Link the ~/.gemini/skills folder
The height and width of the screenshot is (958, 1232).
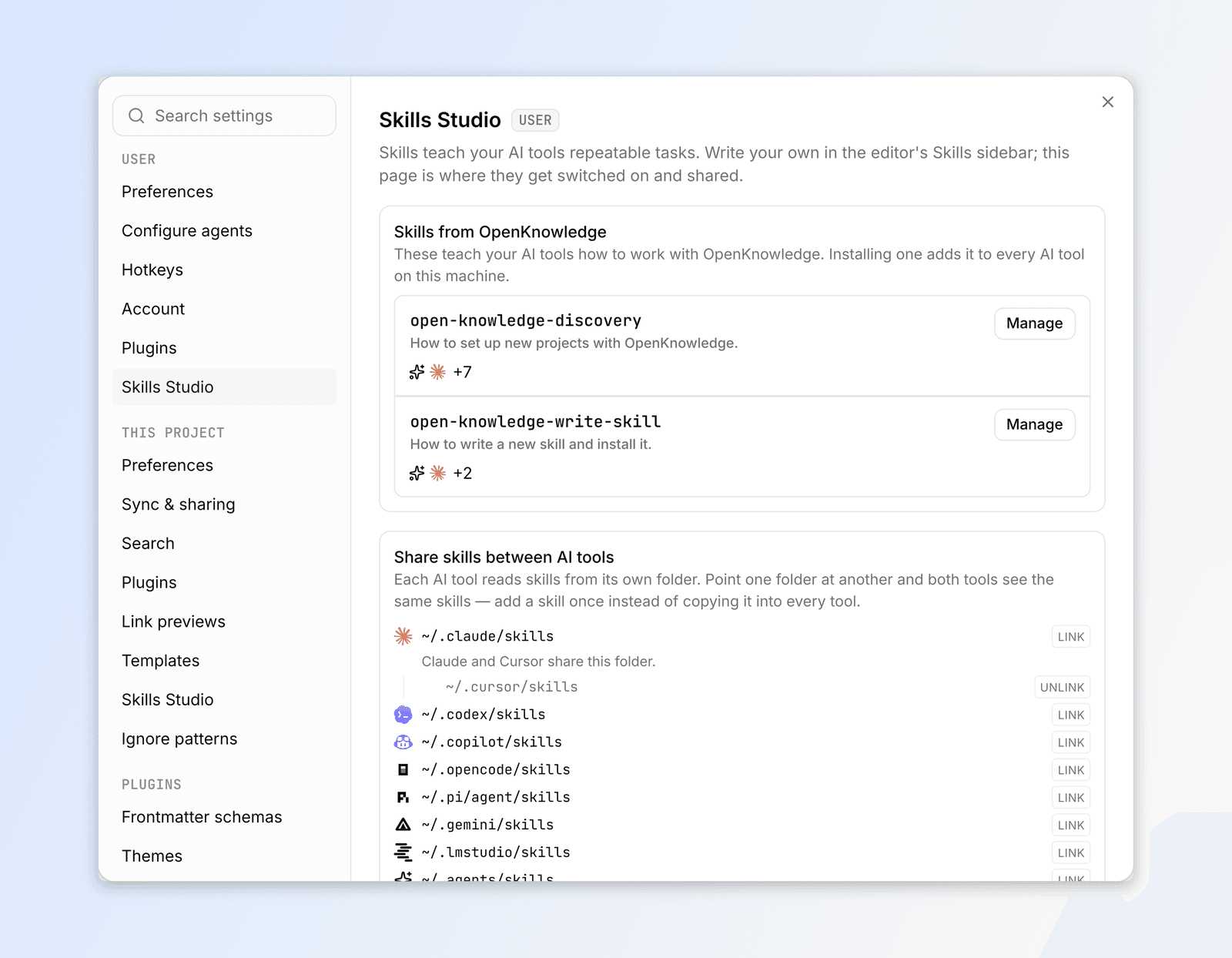click(x=1070, y=826)
